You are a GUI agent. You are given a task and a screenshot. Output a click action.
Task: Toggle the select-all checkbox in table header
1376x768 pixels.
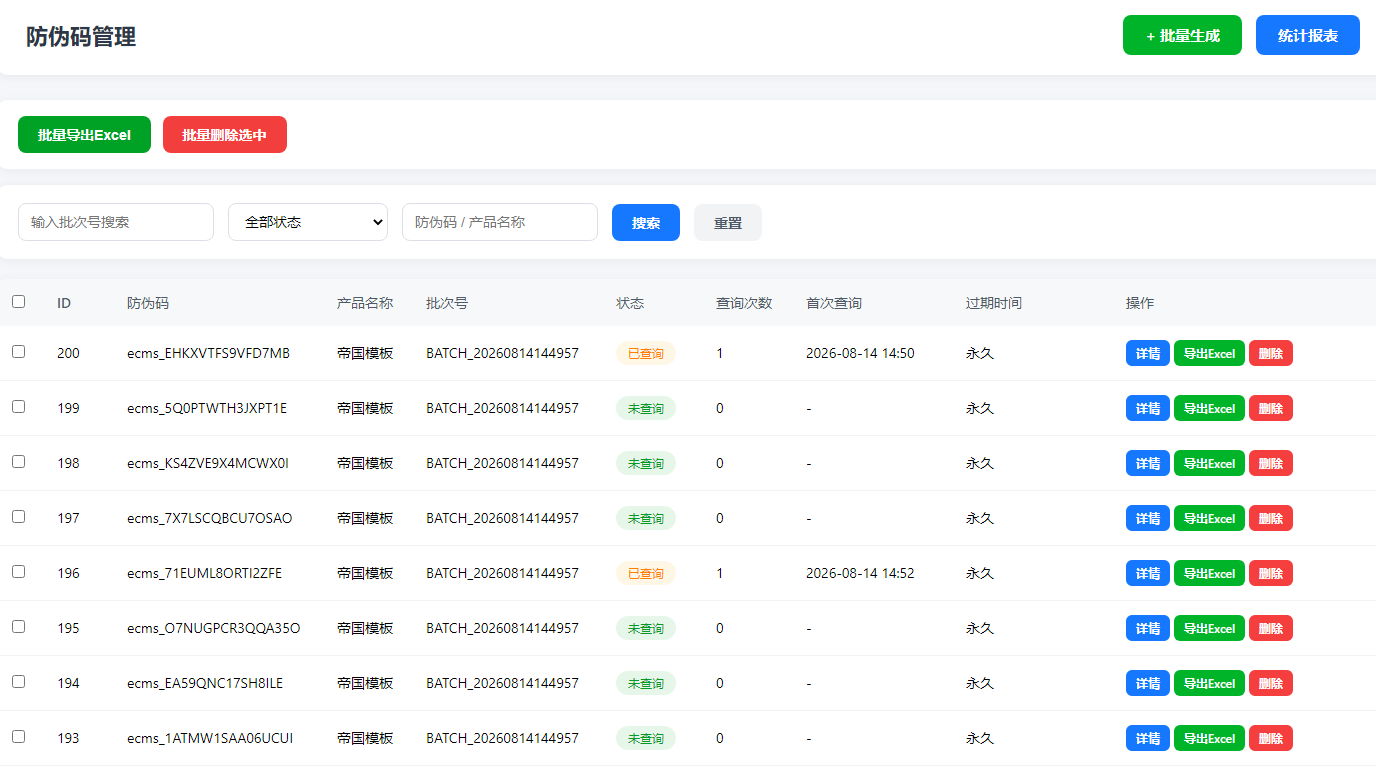pos(18,301)
